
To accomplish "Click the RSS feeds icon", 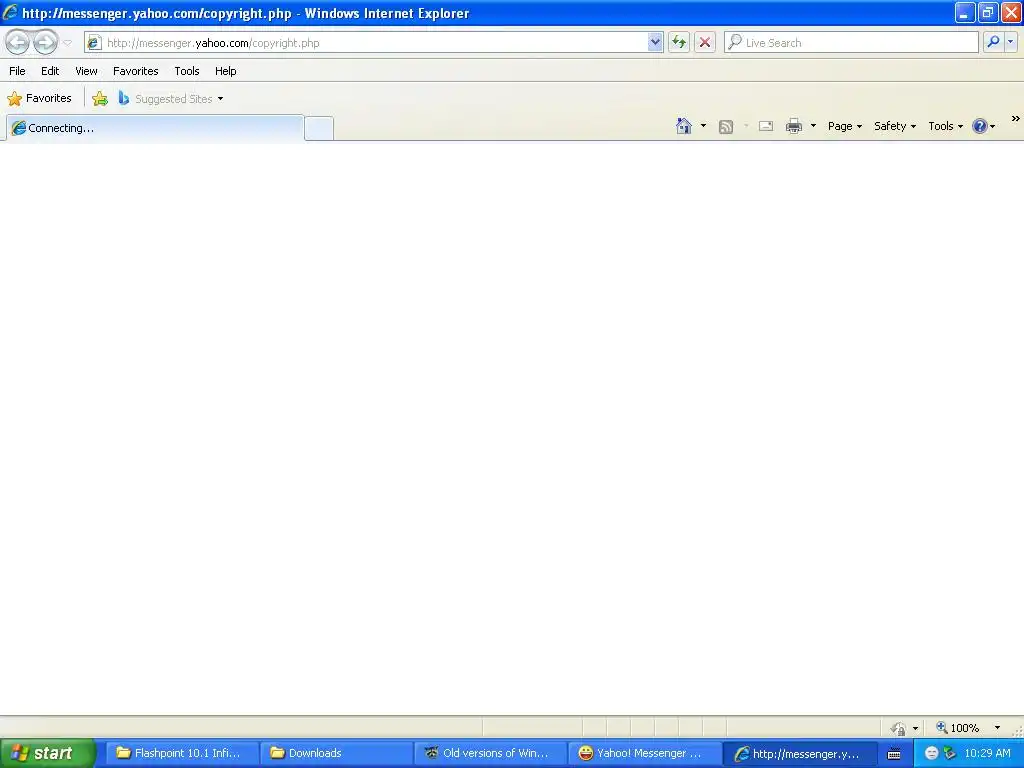I will 726,127.
